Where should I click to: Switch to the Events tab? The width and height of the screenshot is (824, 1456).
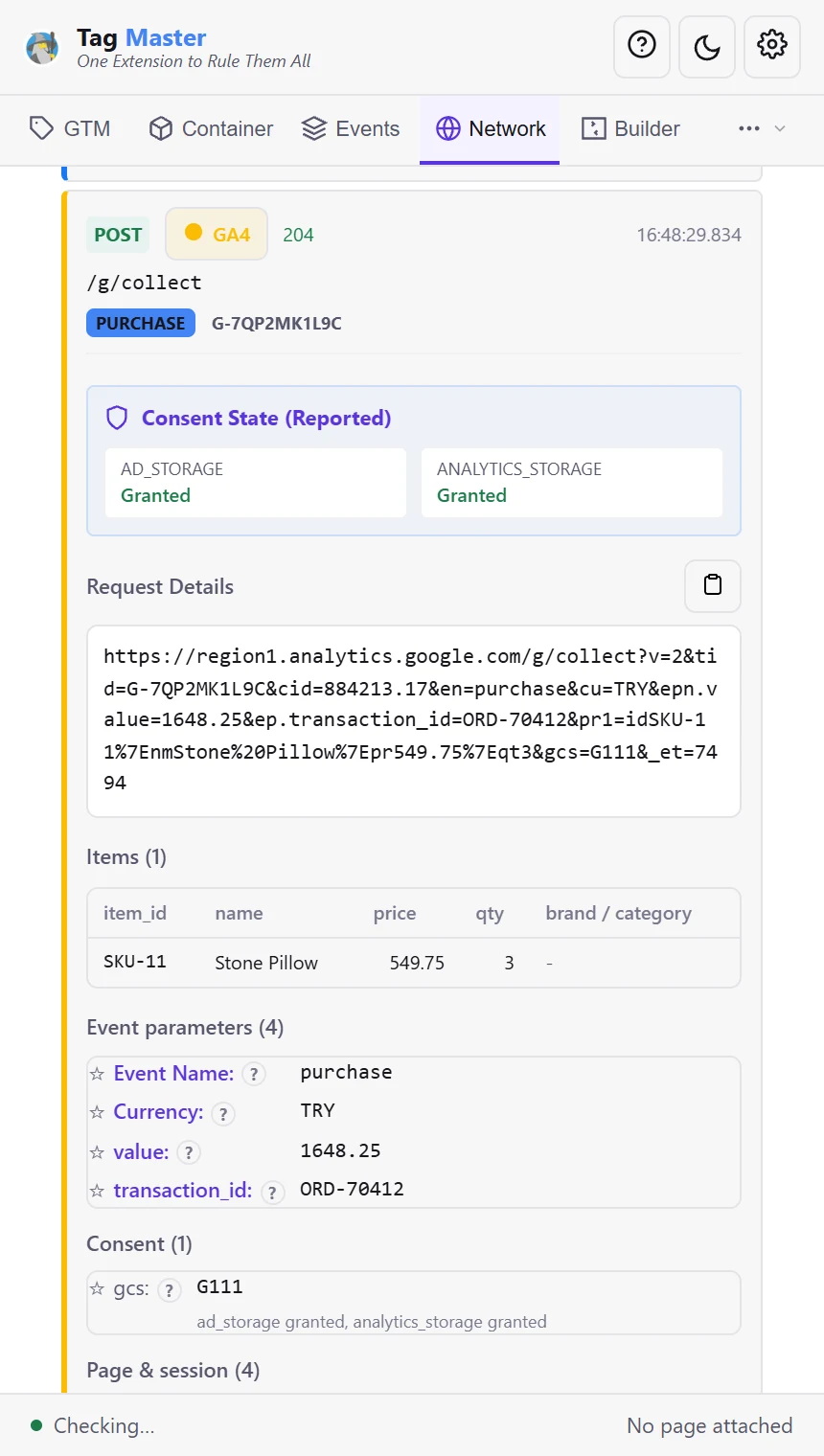(x=351, y=129)
